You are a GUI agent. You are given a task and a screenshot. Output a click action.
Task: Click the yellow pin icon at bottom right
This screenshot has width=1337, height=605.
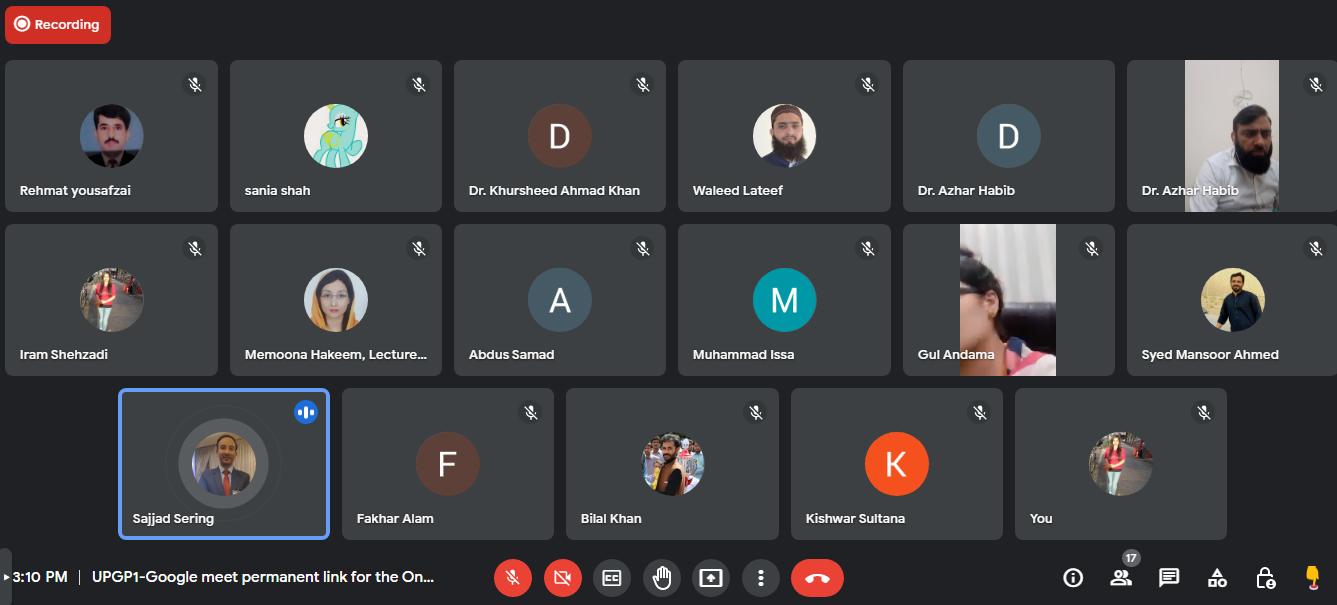tap(1313, 577)
